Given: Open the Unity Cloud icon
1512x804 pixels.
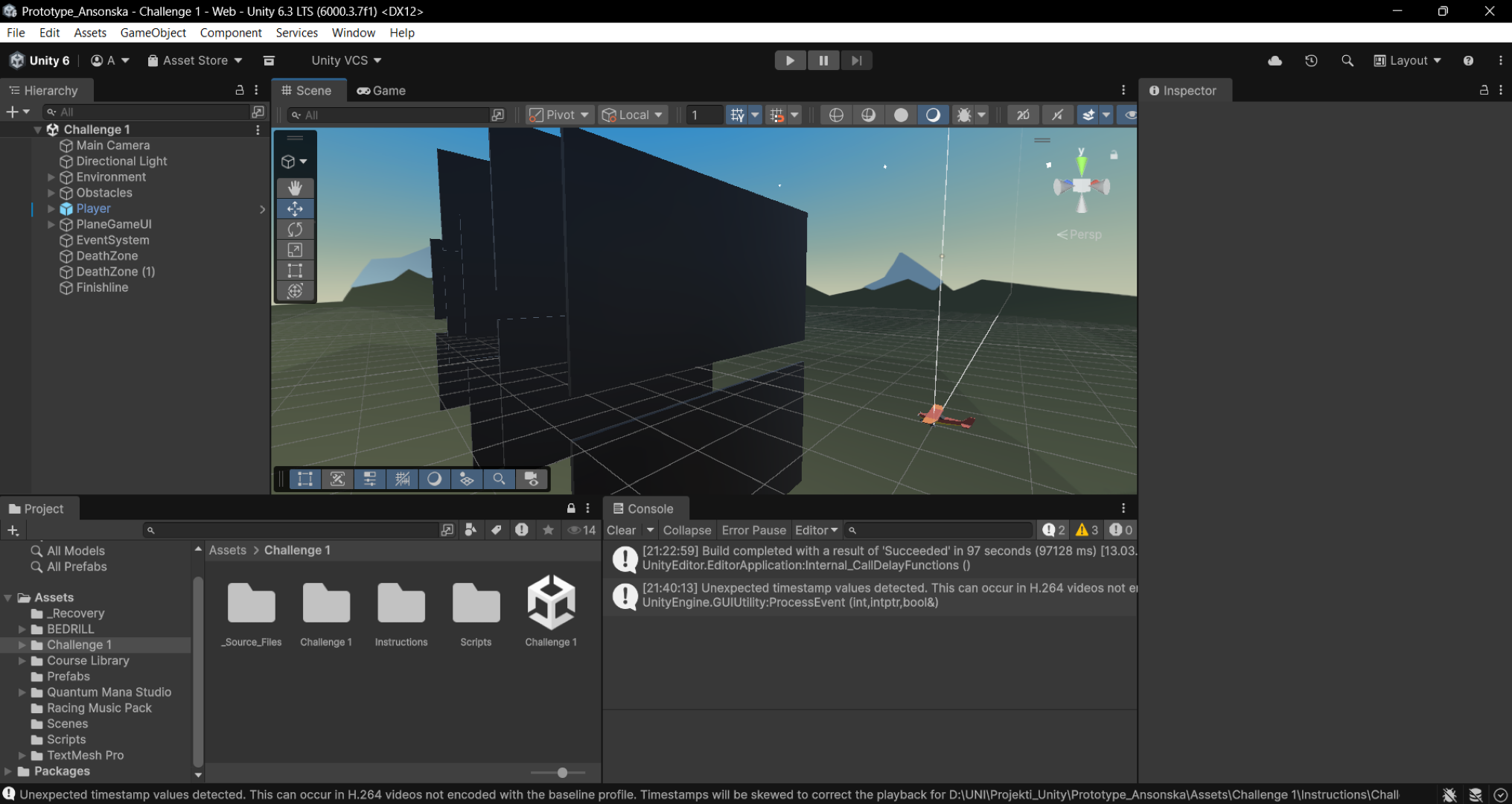Looking at the screenshot, I should point(1275,60).
